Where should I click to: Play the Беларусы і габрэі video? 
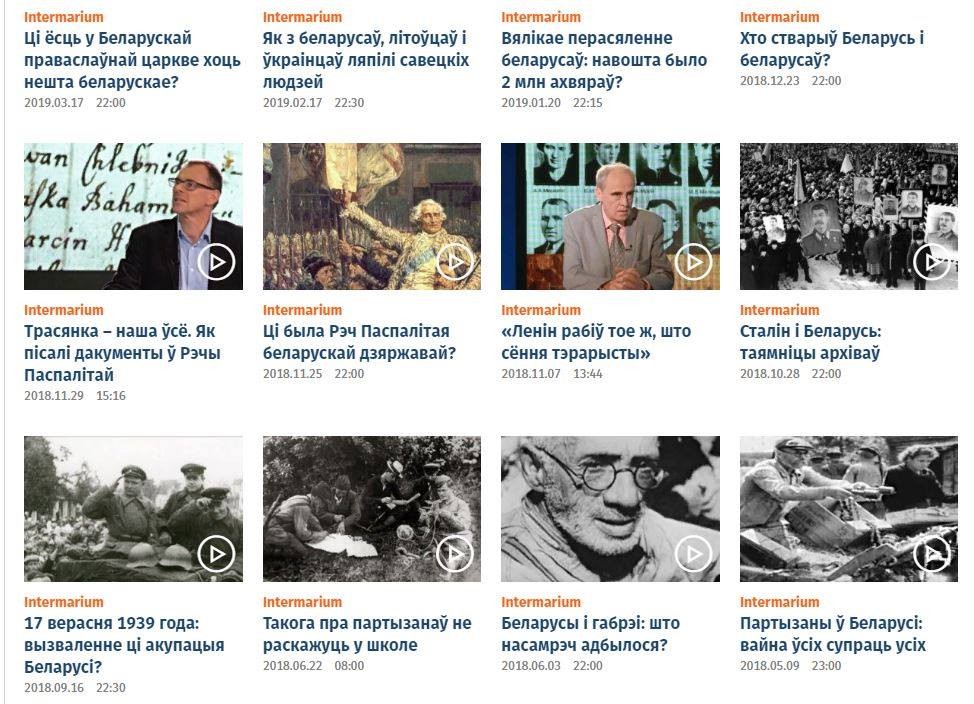(x=693, y=554)
